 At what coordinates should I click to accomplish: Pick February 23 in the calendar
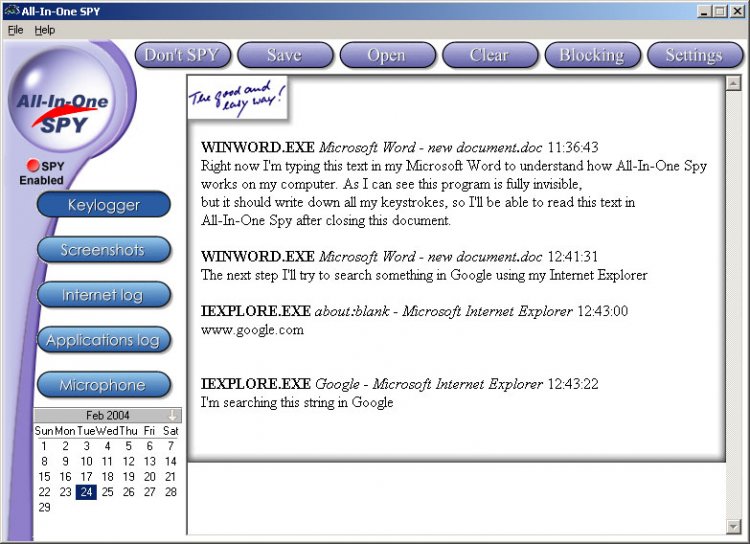66,492
